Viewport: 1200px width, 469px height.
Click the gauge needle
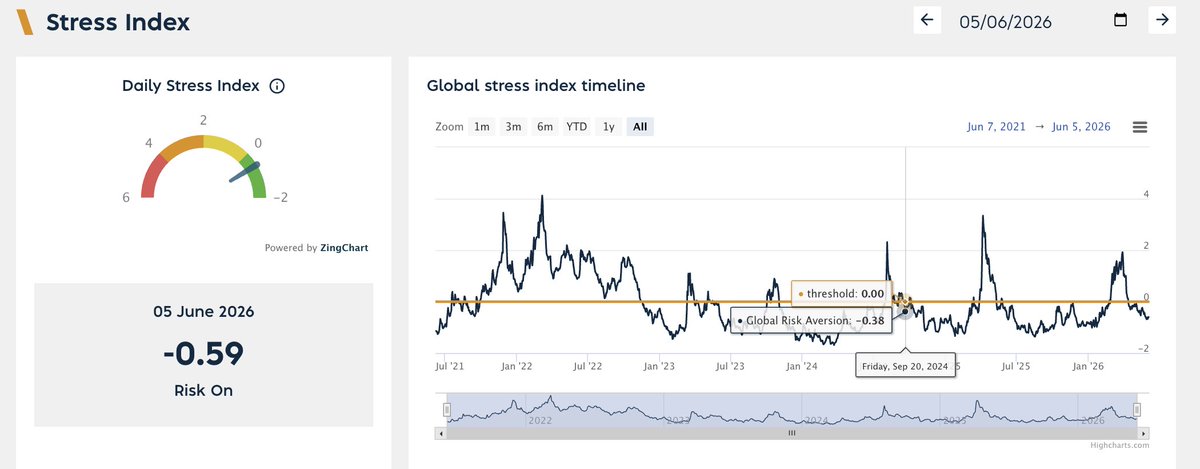(245, 172)
